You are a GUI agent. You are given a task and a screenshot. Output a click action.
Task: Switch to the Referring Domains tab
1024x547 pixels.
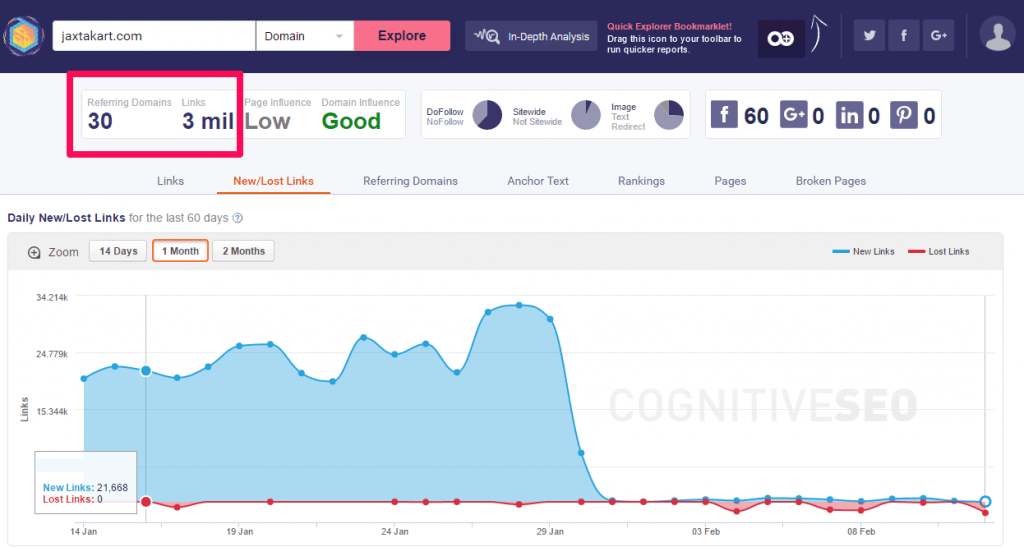tap(410, 181)
